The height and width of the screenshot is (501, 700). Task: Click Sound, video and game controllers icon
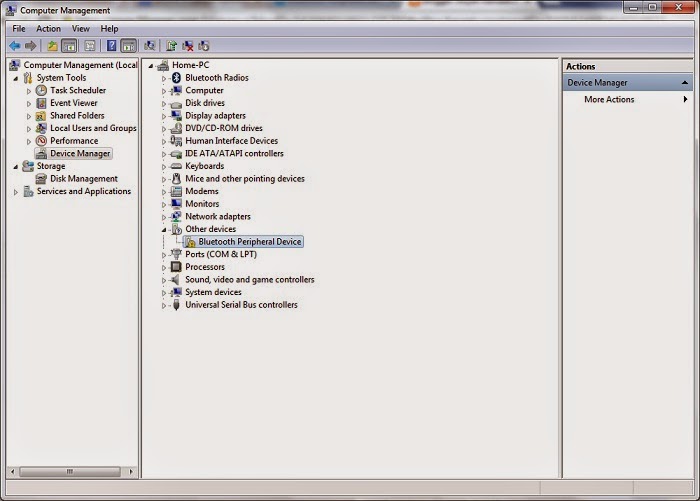click(176, 280)
